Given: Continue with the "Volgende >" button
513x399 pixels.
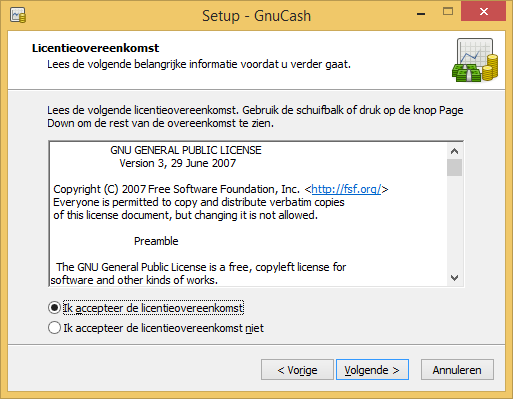Looking at the screenshot, I should (372, 370).
